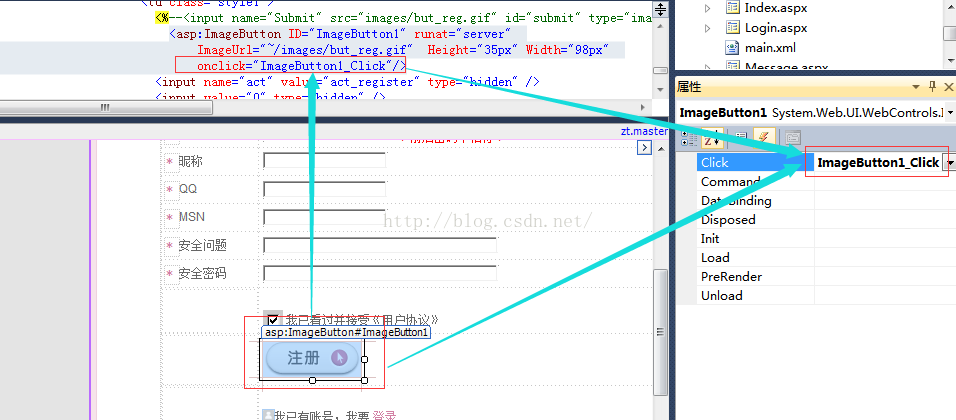
Task: Click the asp:ImageButton tag in code
Action: pos(229,34)
